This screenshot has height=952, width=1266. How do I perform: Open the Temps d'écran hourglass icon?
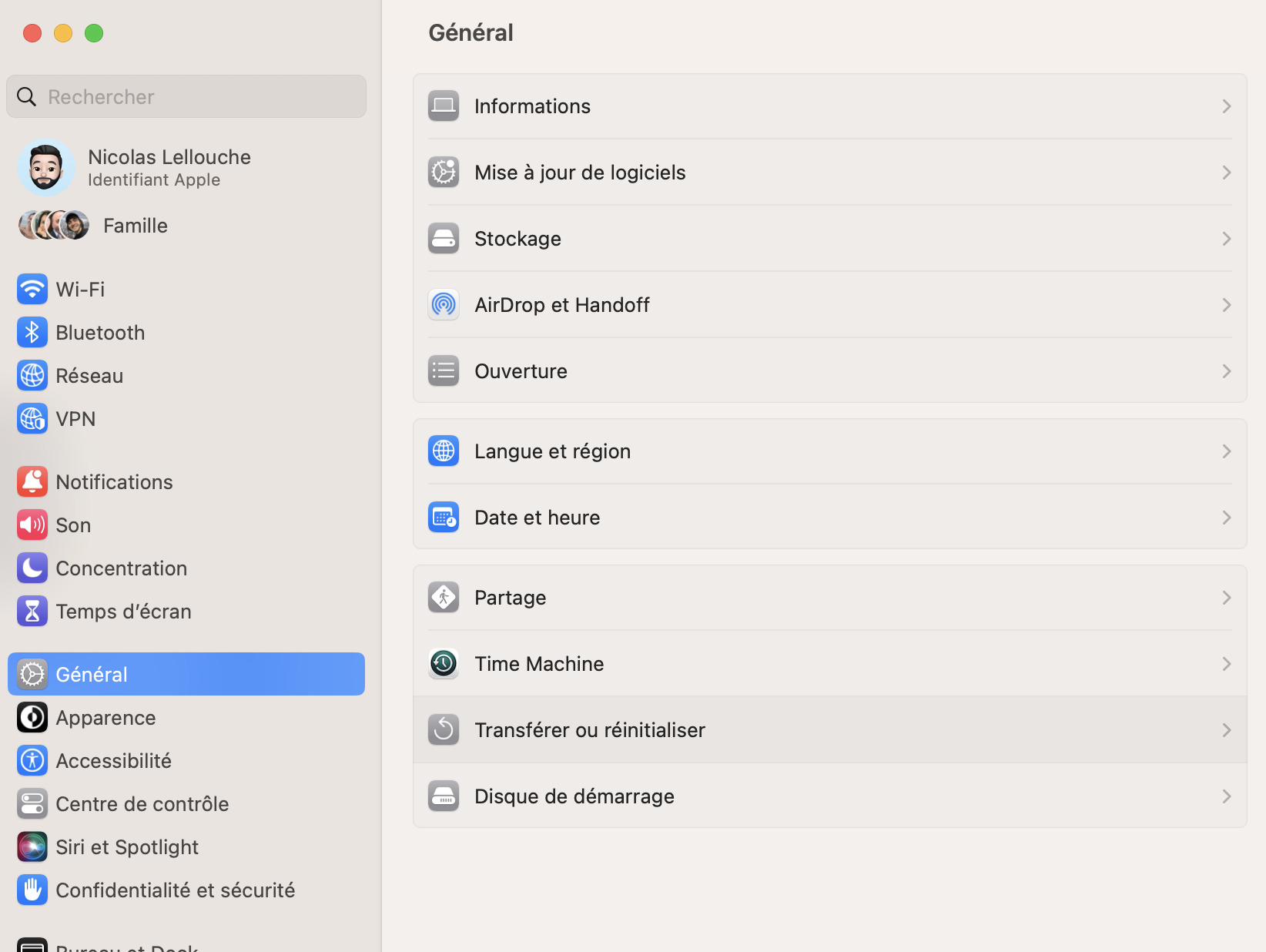[32, 612]
